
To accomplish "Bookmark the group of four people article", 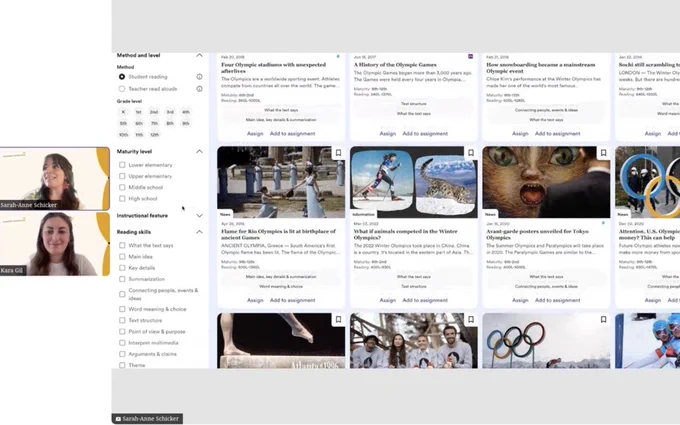I will [x=471, y=320].
